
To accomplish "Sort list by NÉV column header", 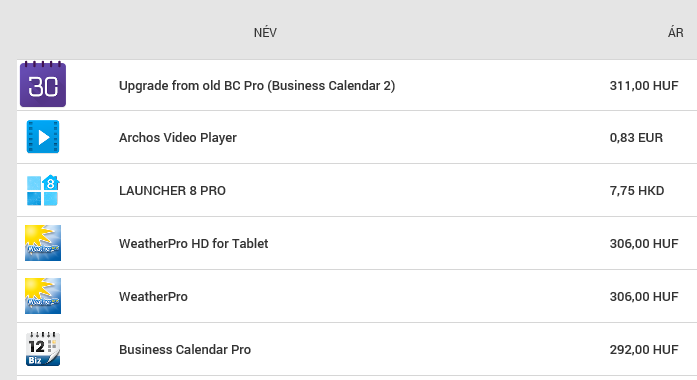I will [265, 32].
